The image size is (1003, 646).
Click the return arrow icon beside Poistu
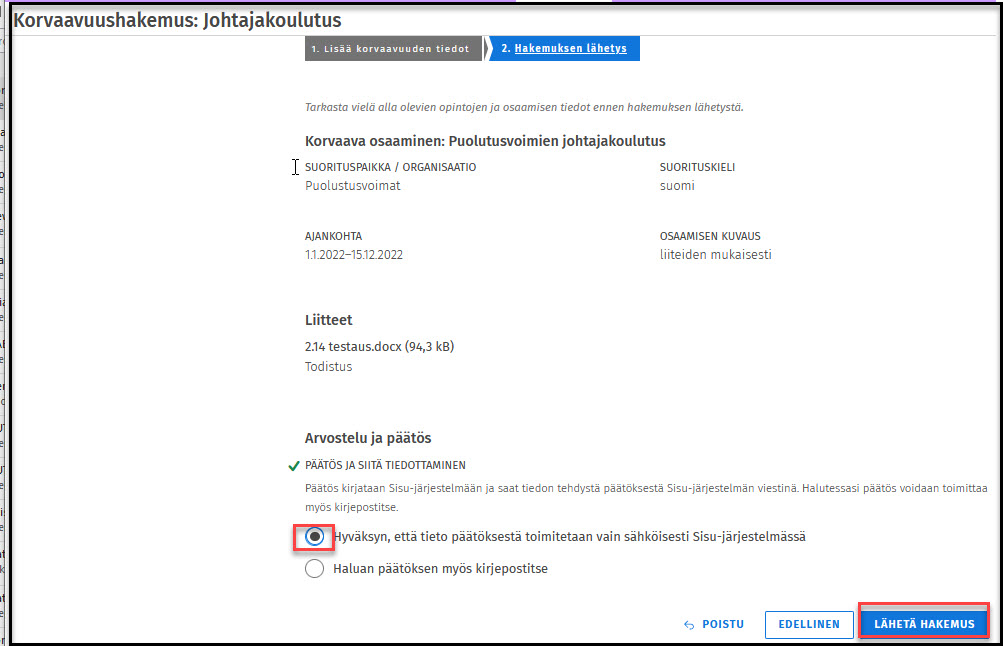[689, 624]
